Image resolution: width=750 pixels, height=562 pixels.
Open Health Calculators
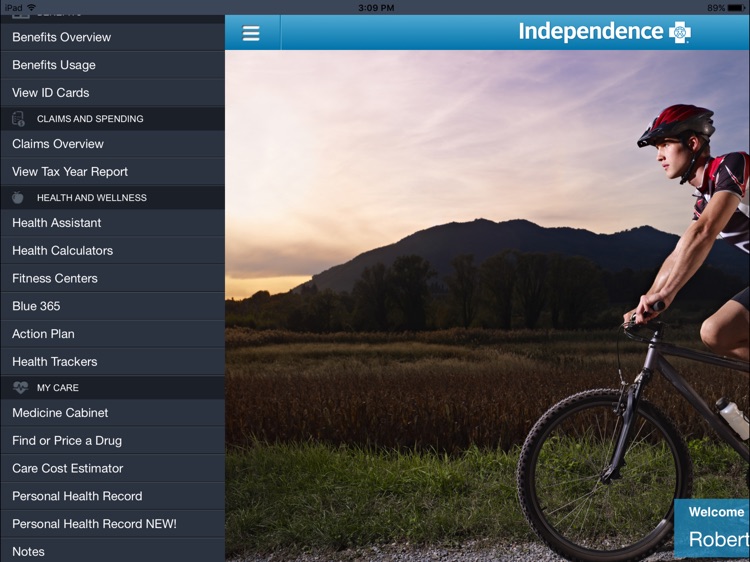112,251
